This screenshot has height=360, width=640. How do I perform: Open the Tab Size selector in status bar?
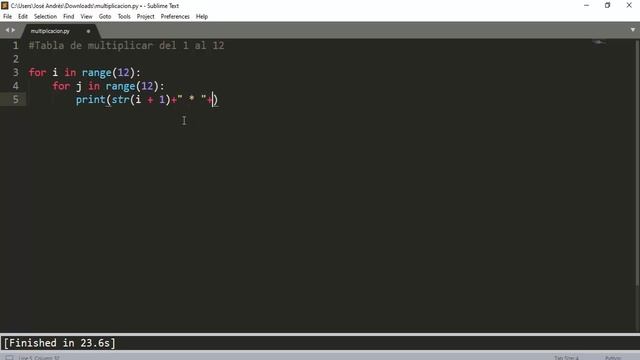tap(566, 358)
